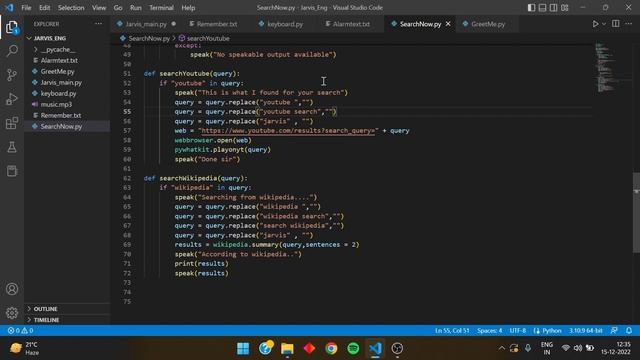Open Customize Layout icon

[564, 8]
